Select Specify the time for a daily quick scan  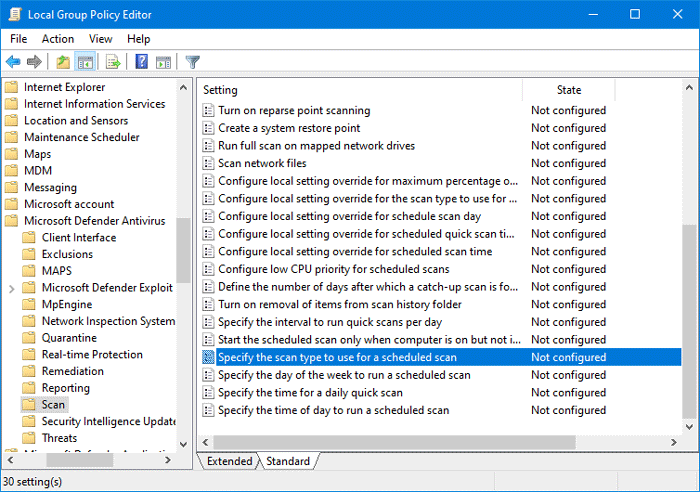(x=310, y=392)
